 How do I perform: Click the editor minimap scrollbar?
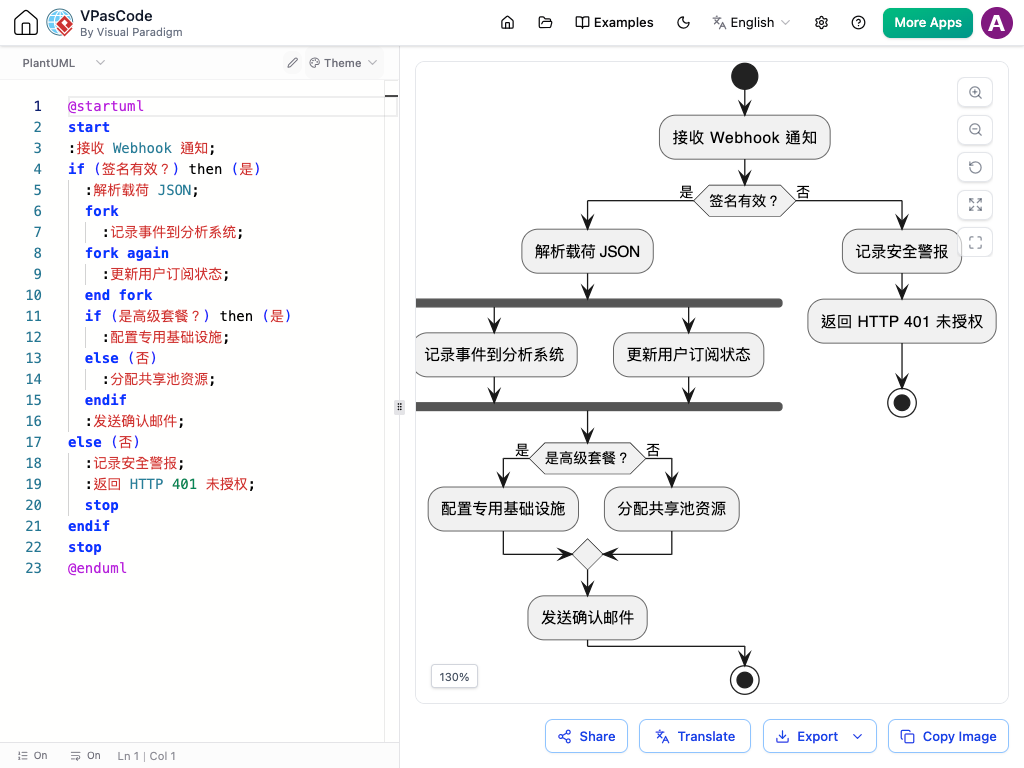pyautogui.click(x=391, y=411)
